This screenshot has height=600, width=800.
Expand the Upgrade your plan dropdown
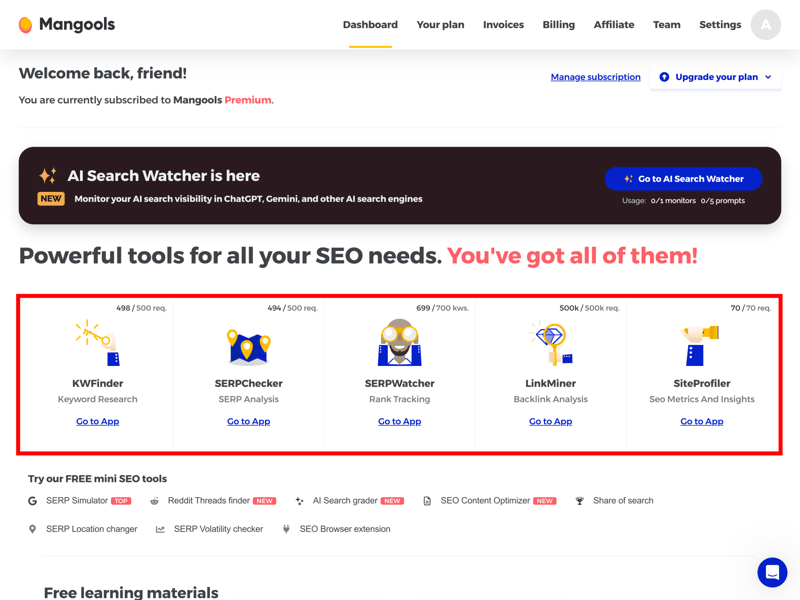pyautogui.click(x=716, y=77)
